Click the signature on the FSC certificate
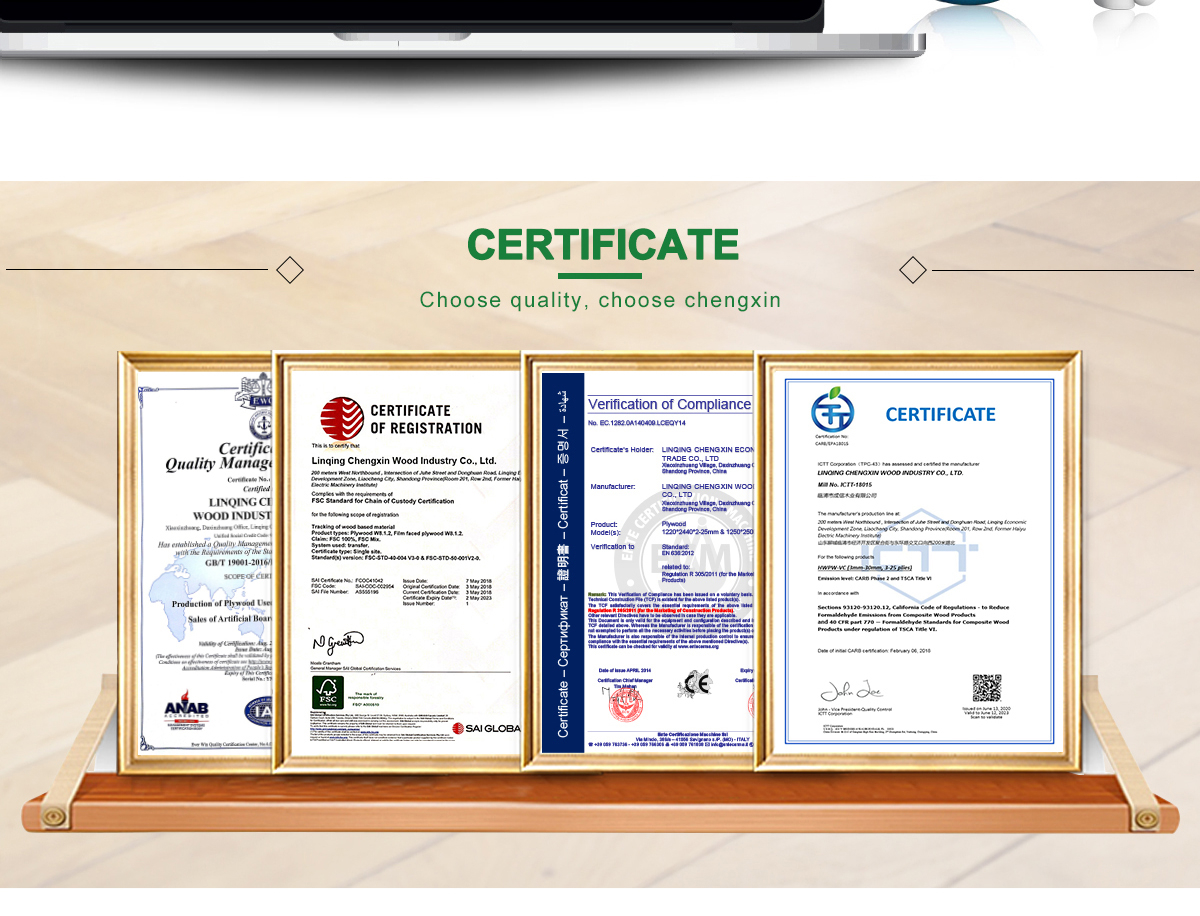Viewport: 1200px width, 916px height. (338, 643)
